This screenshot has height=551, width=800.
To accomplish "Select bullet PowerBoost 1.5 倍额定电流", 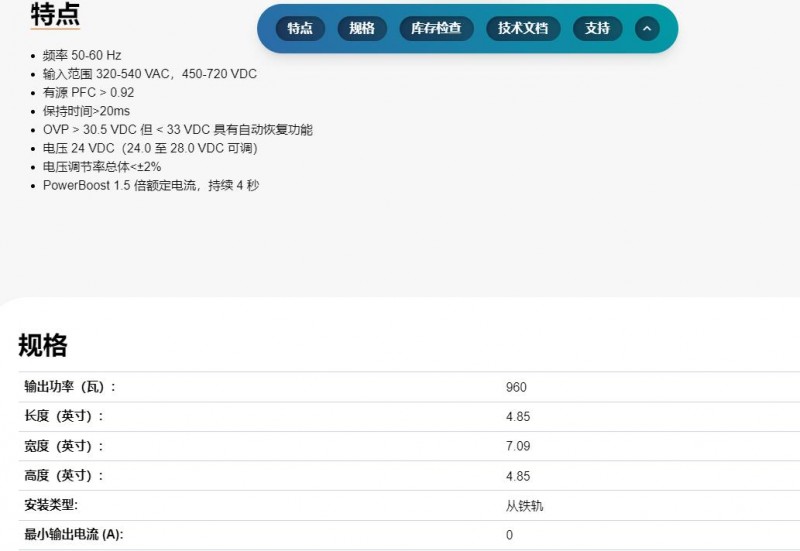I will coord(151,185).
